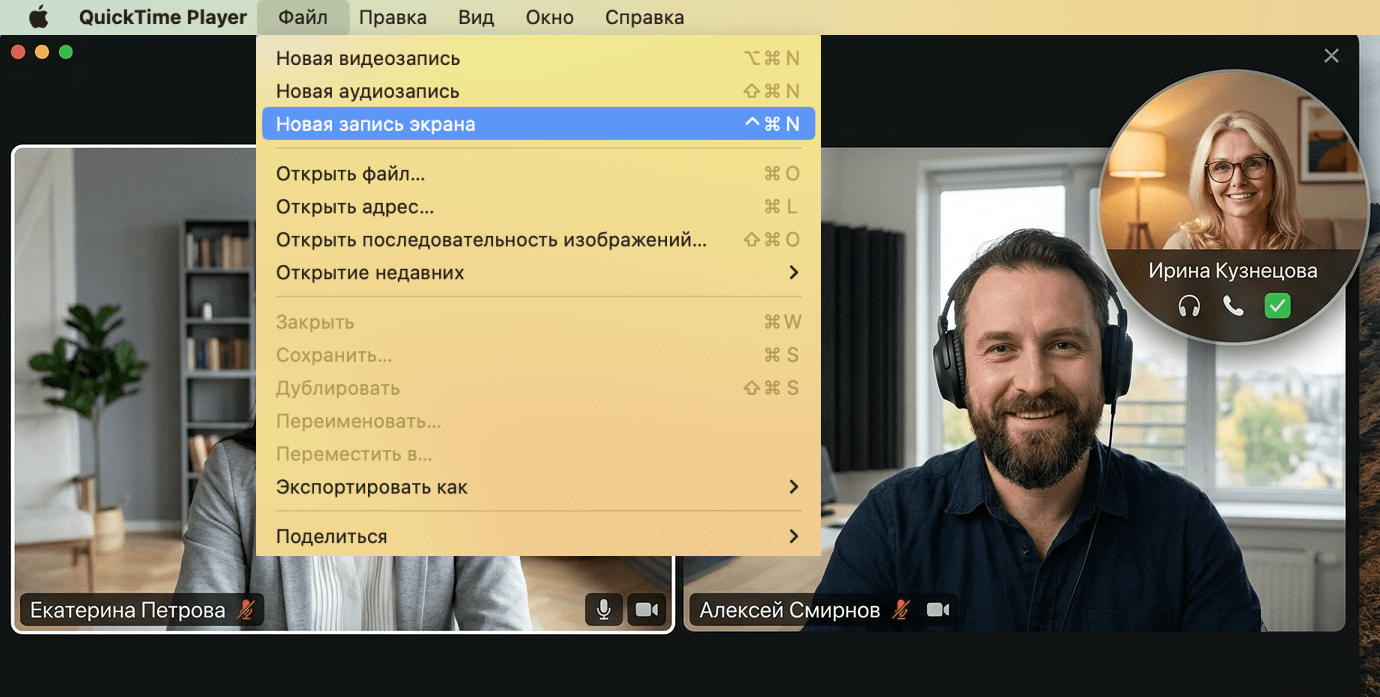
Task: Expand the Поделиться submenu
Action: pyautogui.click(x=538, y=537)
